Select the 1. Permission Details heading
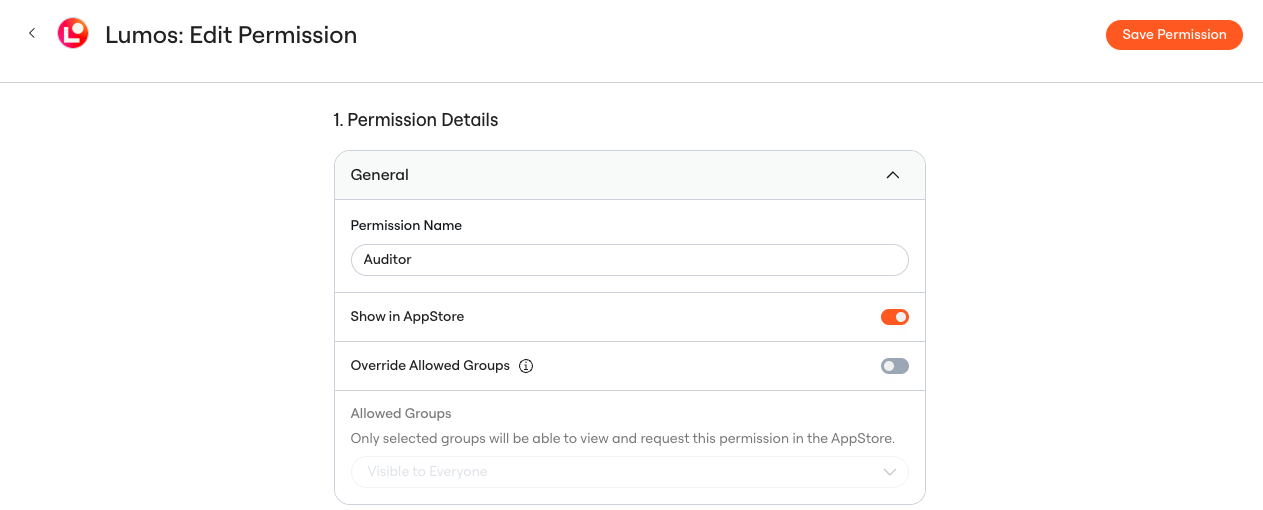This screenshot has height=510, width=1263. pyautogui.click(x=416, y=120)
